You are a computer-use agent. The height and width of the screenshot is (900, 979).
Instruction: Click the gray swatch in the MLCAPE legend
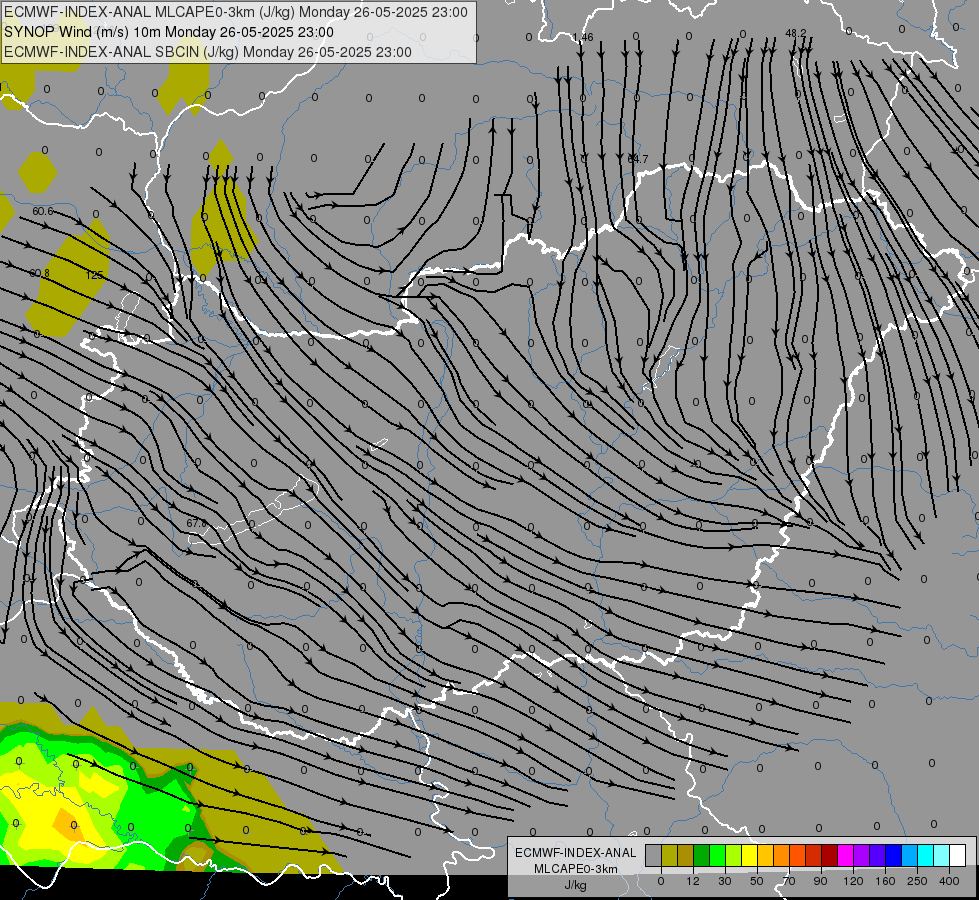(x=654, y=855)
